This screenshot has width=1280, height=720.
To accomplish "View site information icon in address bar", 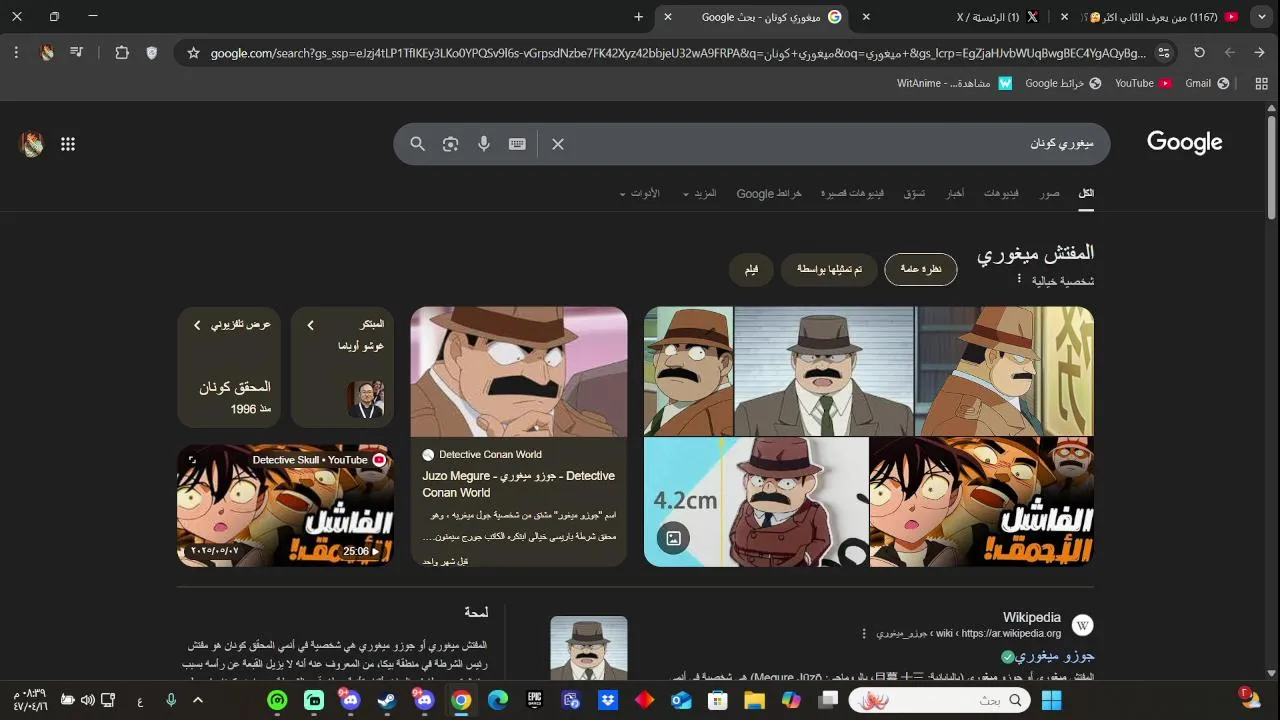I will [1164, 53].
